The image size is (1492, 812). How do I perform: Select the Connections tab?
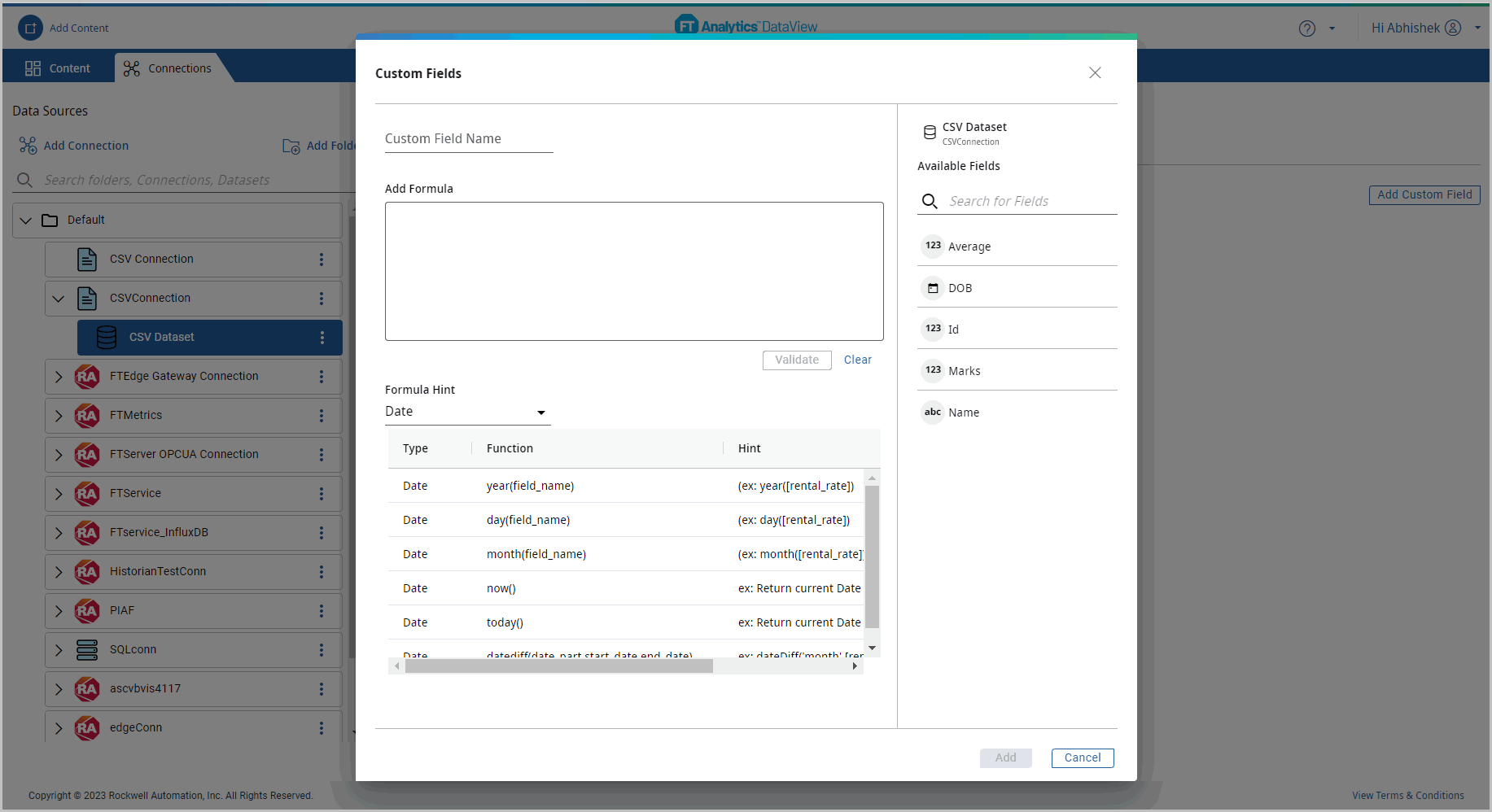tap(168, 68)
